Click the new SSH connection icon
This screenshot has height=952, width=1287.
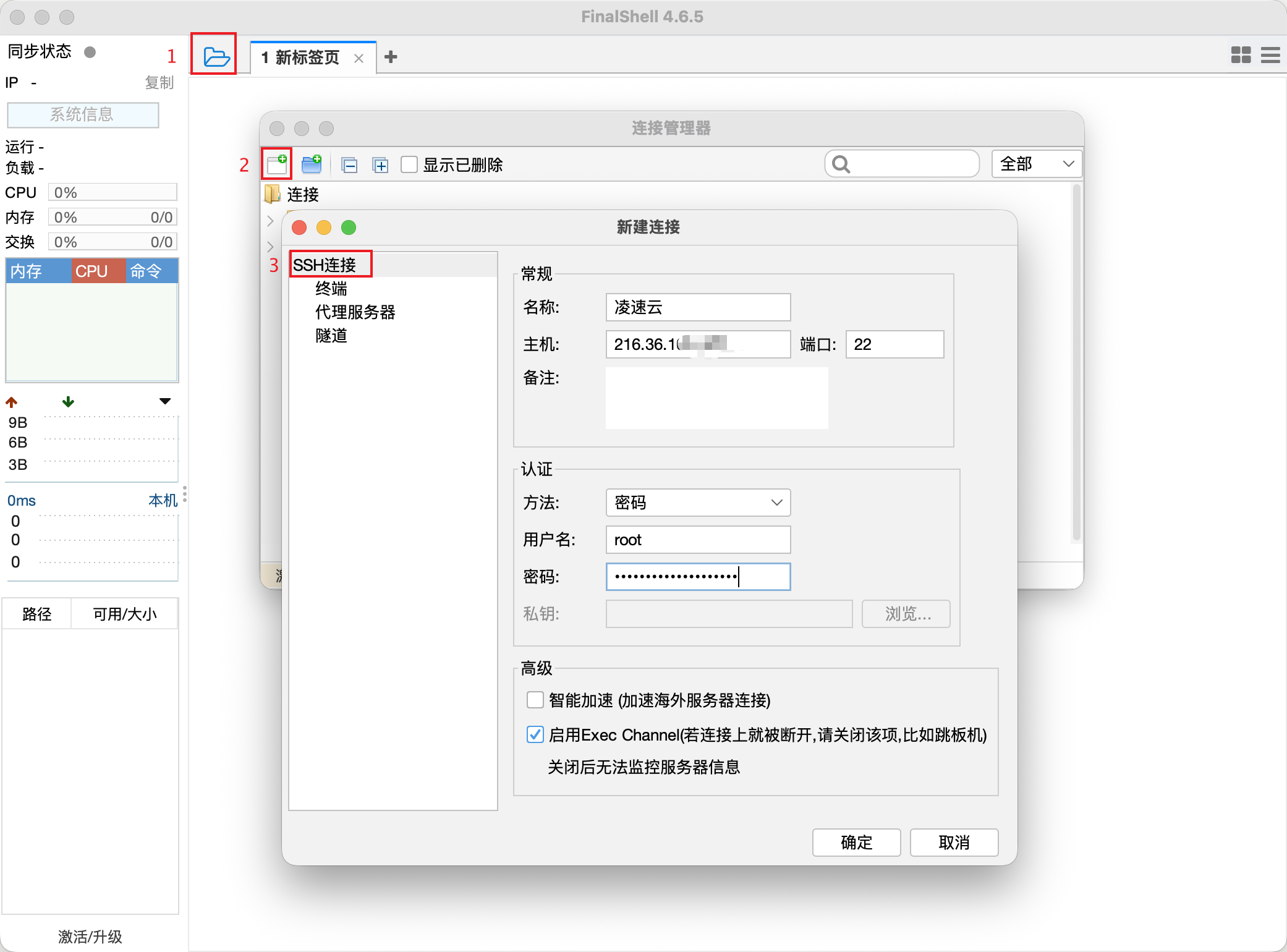278,164
